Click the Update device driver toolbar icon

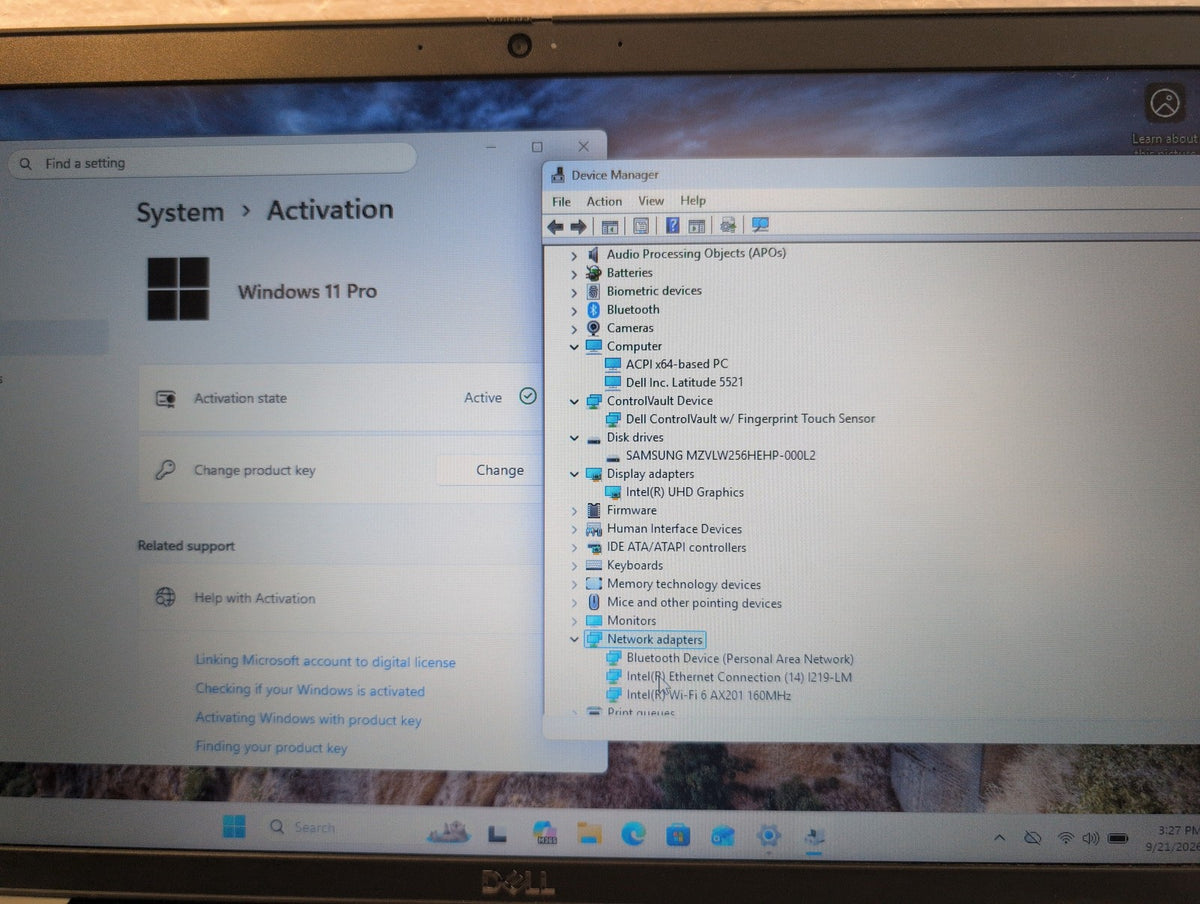coord(728,226)
